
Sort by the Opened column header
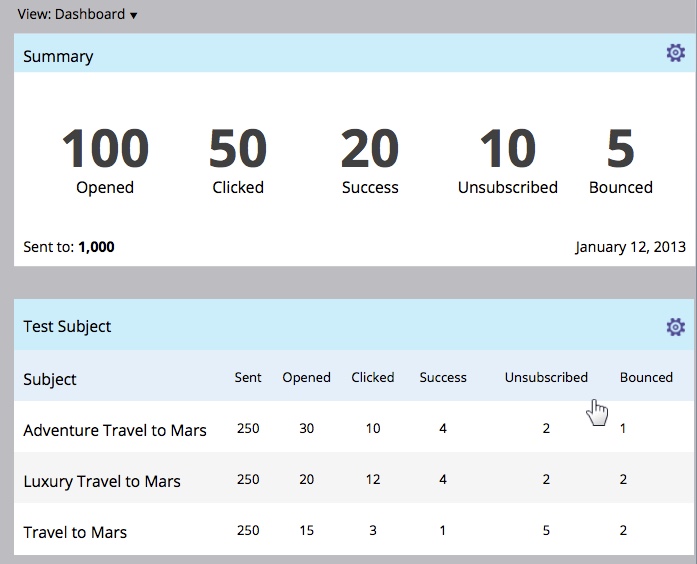[306, 377]
